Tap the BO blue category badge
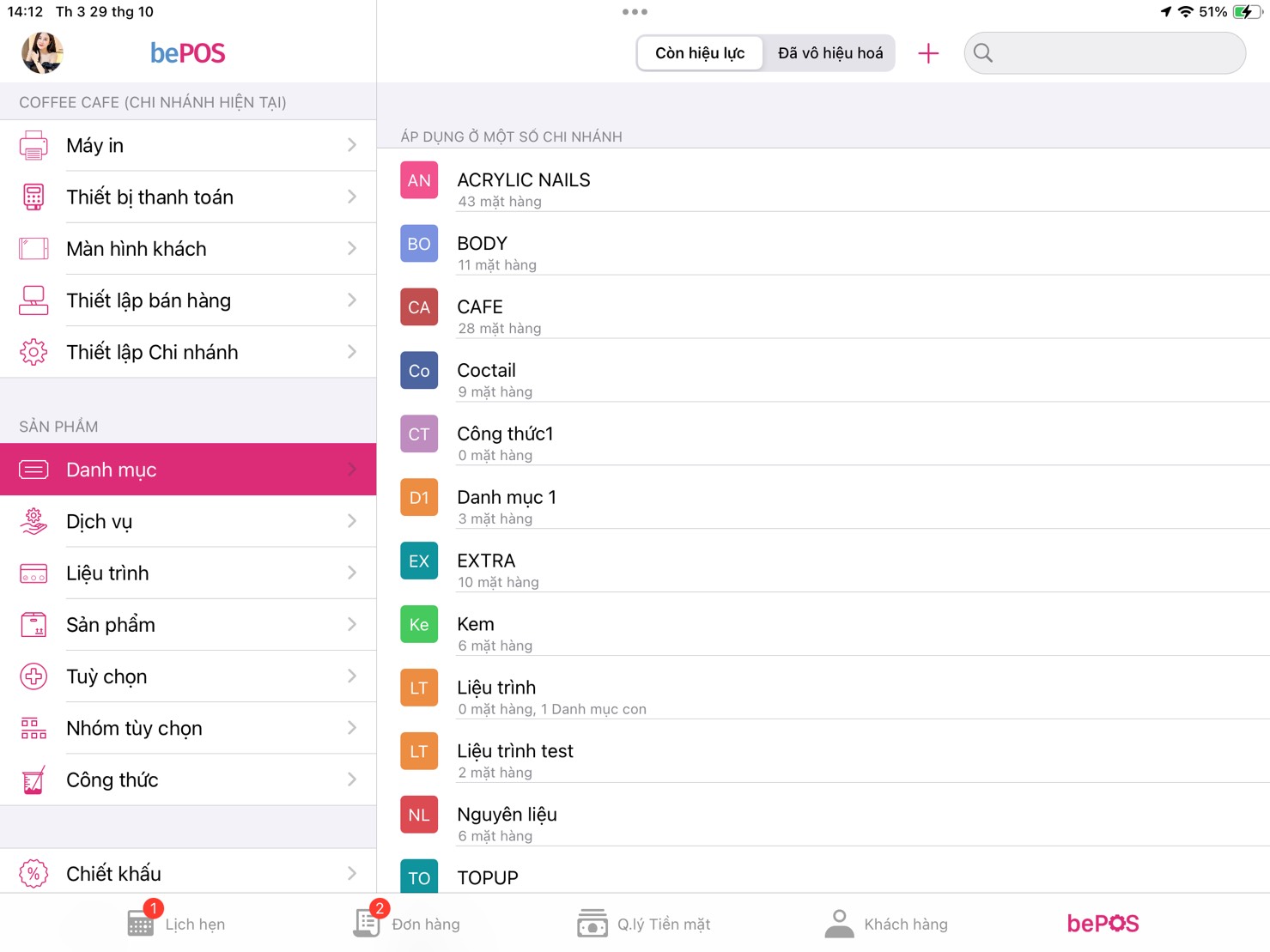The width and height of the screenshot is (1270, 952). tap(419, 244)
